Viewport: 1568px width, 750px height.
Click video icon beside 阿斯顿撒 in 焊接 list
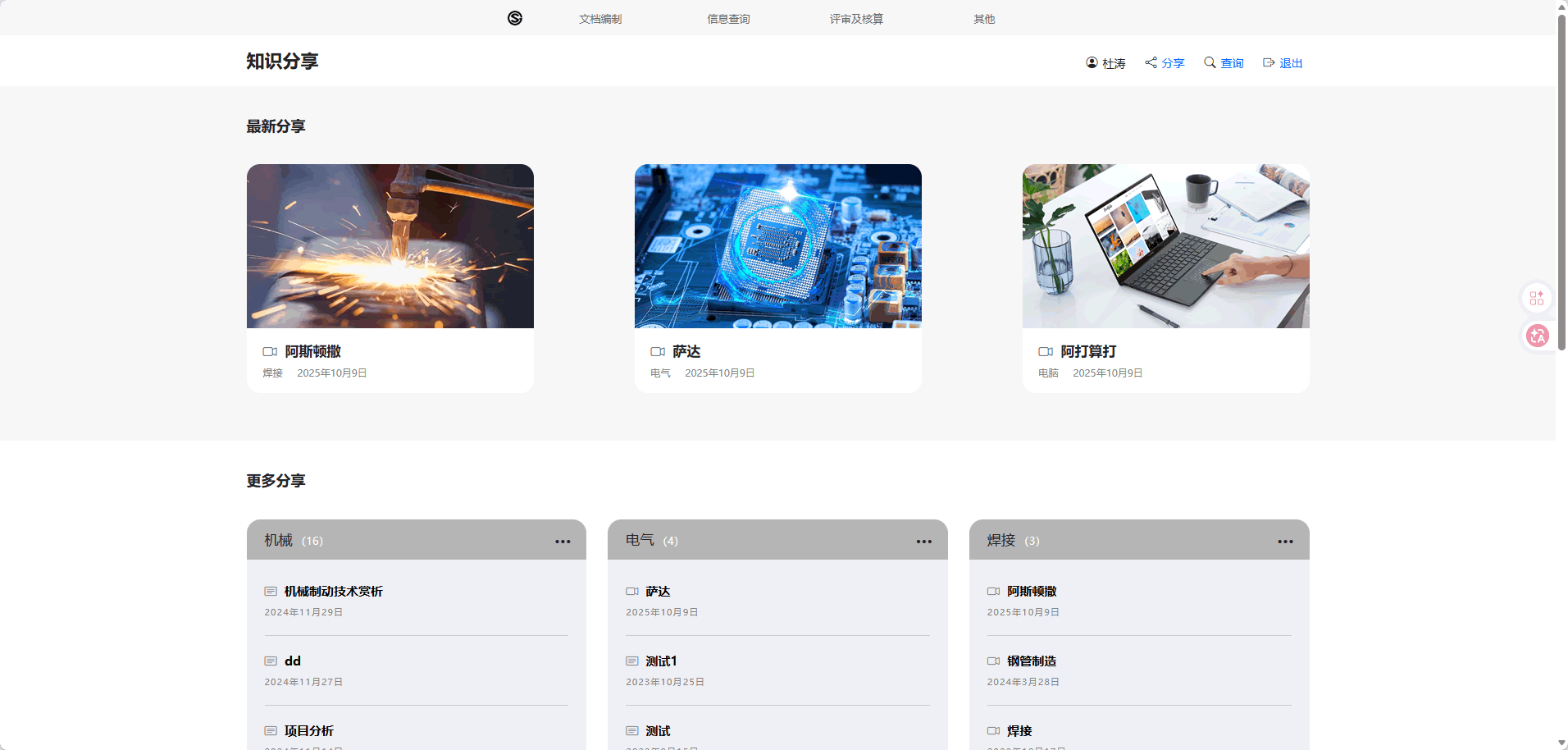[x=993, y=591]
